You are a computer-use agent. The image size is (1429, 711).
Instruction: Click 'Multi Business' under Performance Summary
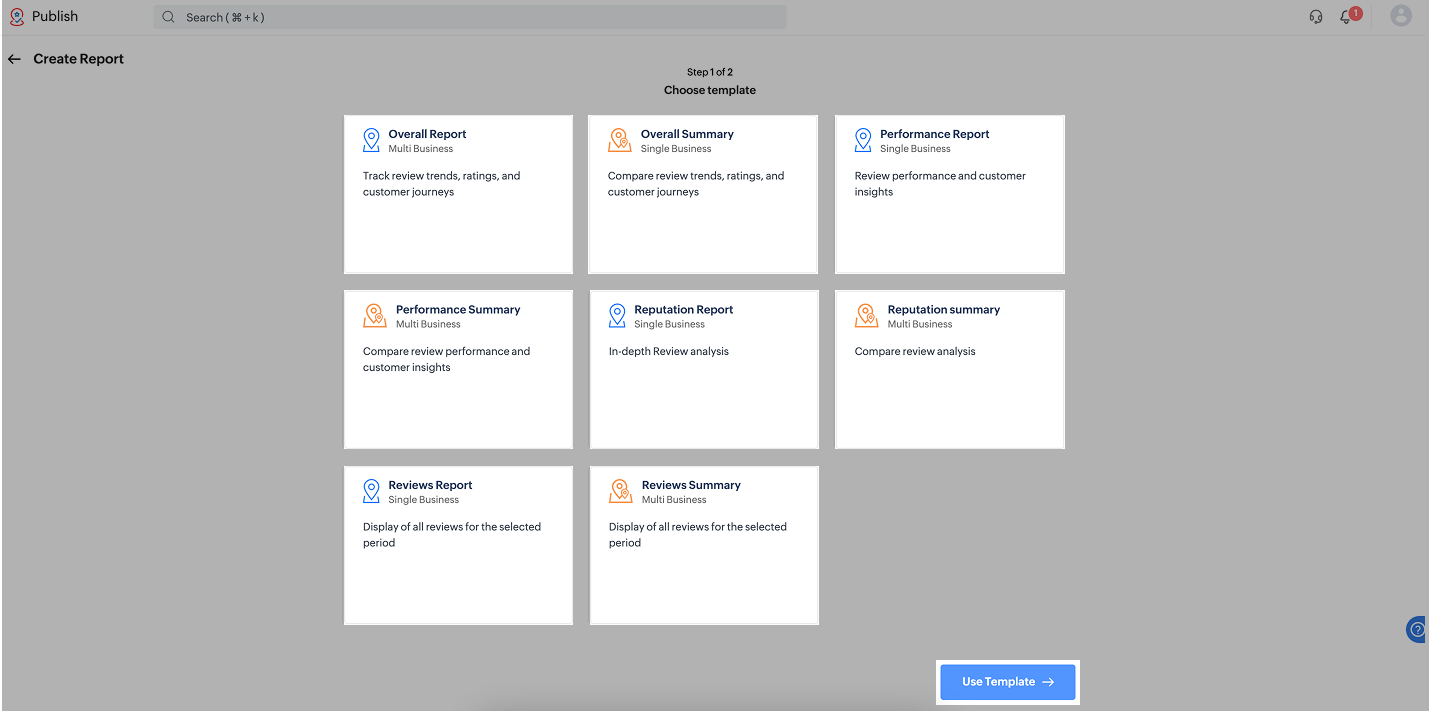pyautogui.click(x=428, y=324)
